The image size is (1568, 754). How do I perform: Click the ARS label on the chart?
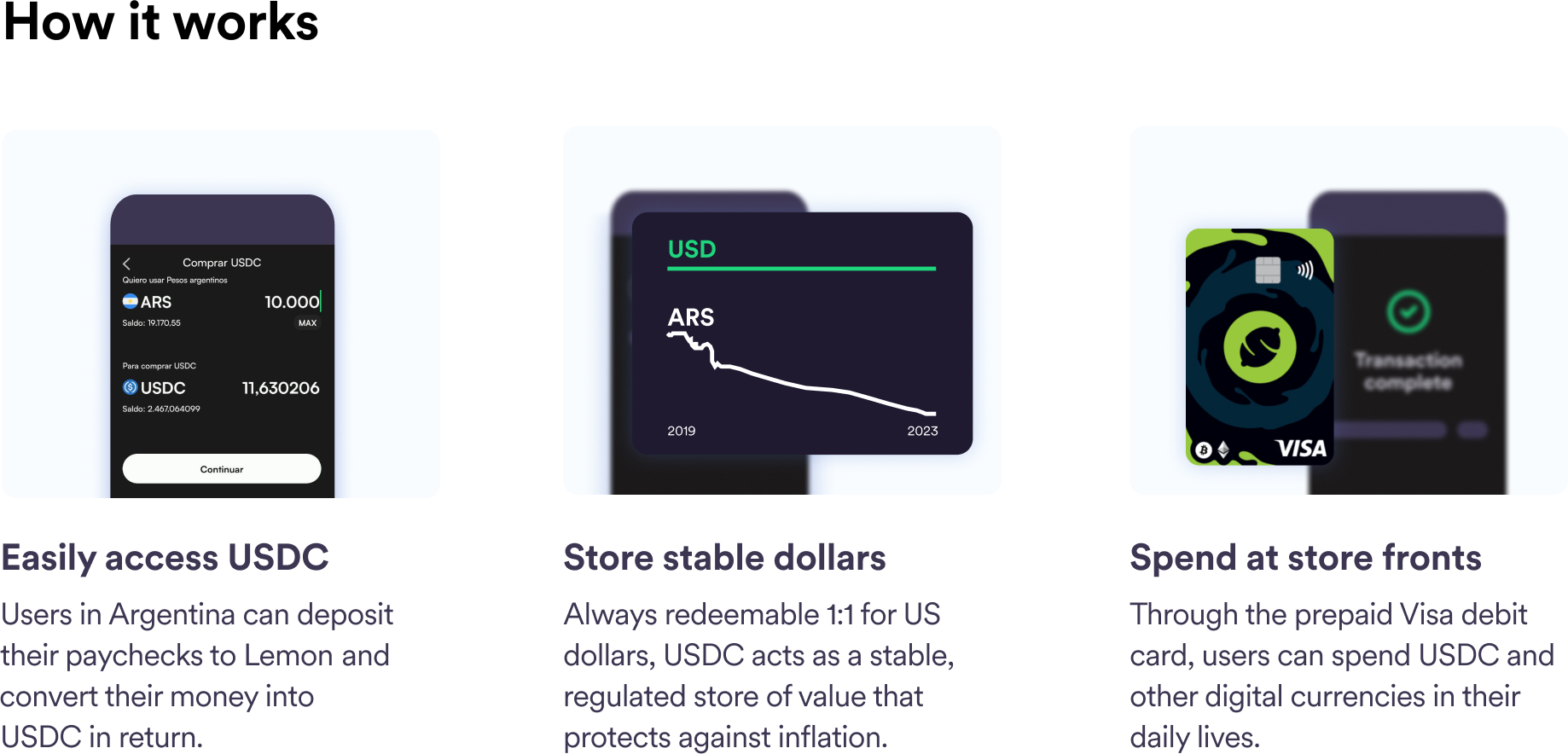690,317
